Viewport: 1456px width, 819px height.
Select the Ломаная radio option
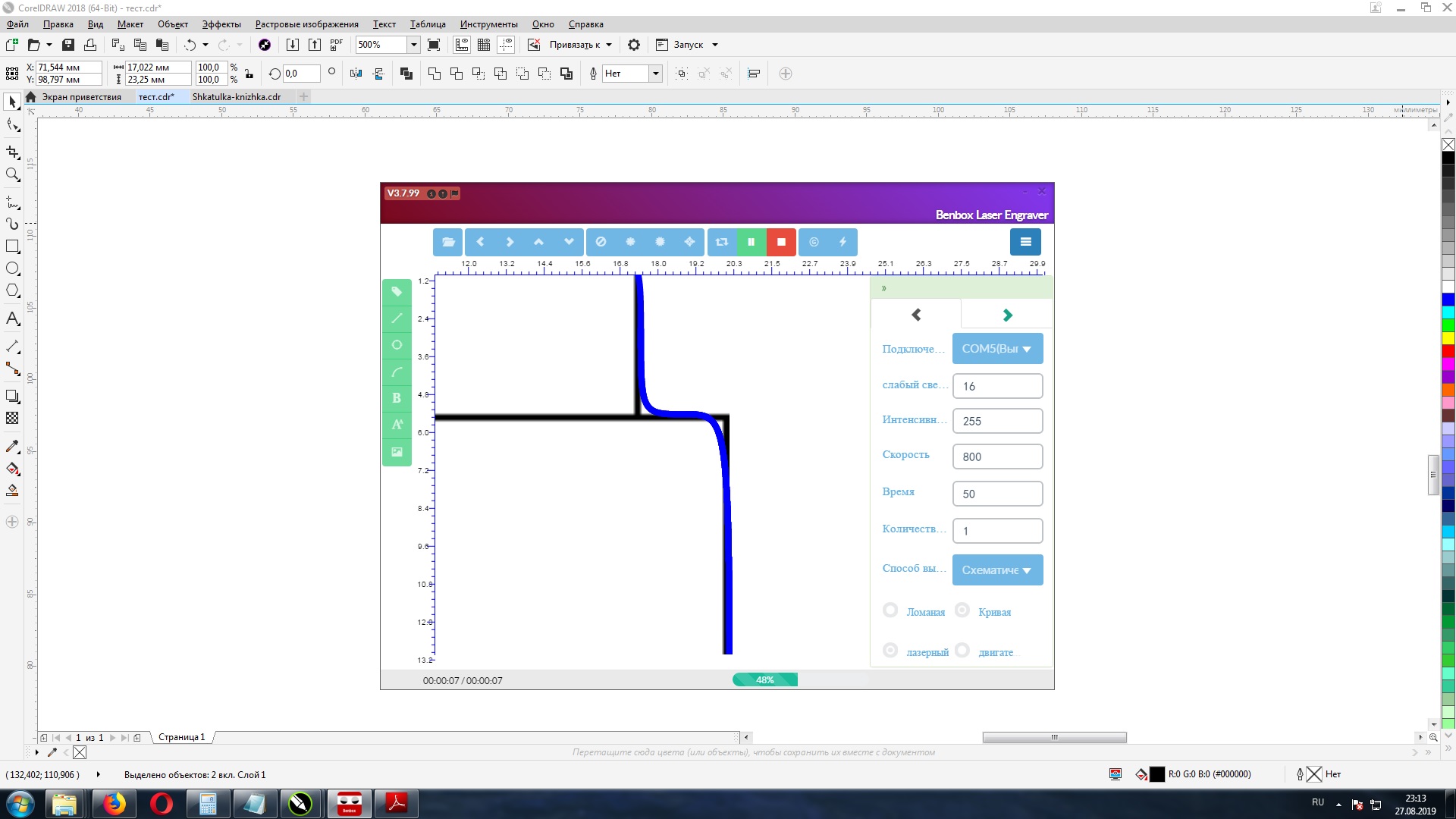[x=891, y=610]
